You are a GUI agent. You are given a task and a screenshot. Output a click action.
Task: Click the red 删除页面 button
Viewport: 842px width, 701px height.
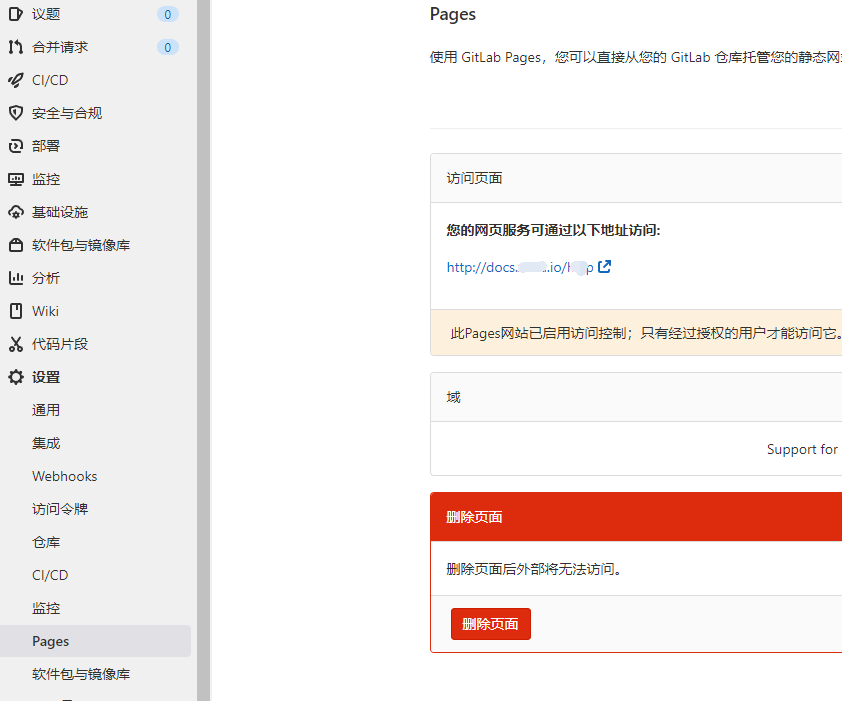490,623
